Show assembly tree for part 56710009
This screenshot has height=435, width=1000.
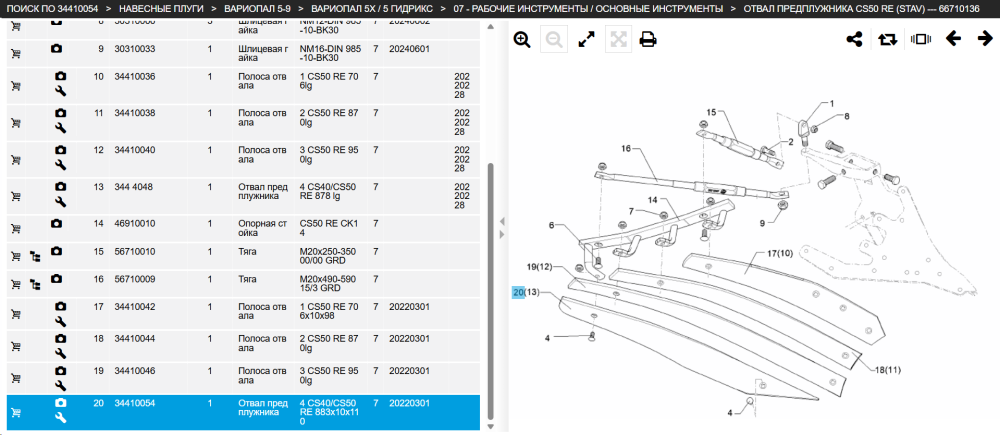(x=35, y=284)
